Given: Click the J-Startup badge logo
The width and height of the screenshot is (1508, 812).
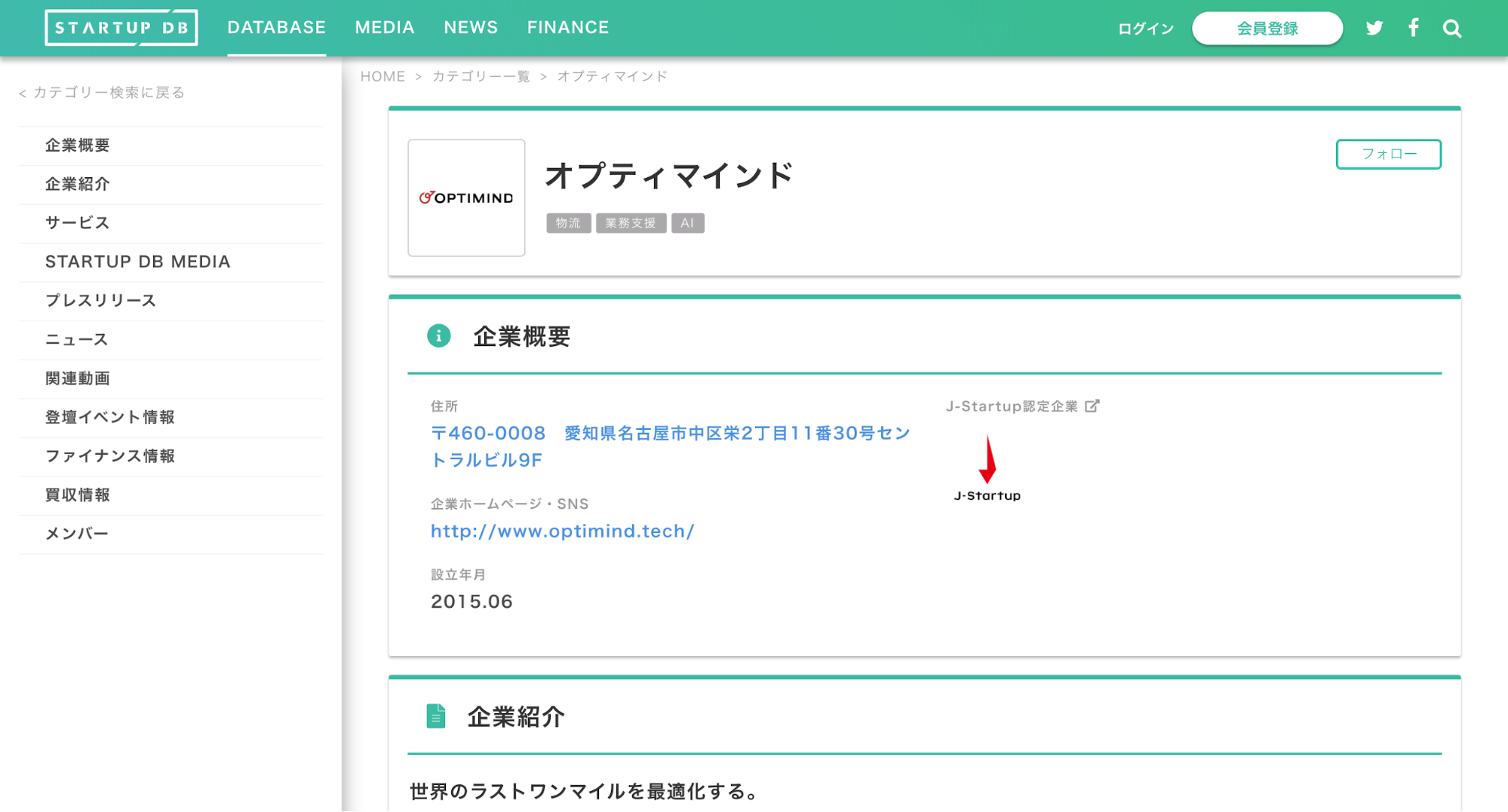Looking at the screenshot, I should (987, 468).
